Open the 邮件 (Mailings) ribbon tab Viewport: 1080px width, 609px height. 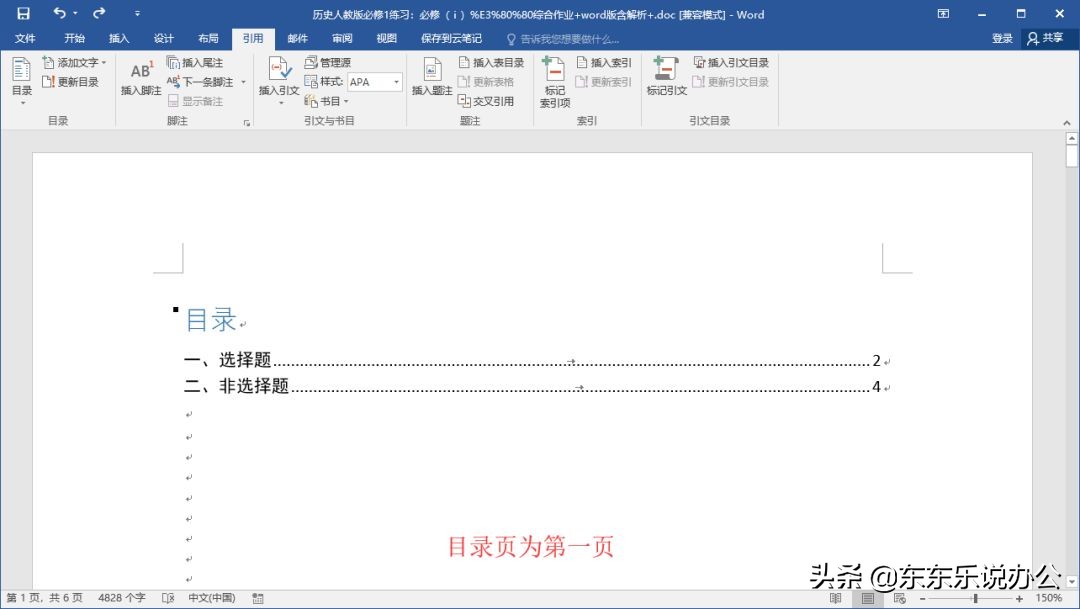tap(297, 38)
